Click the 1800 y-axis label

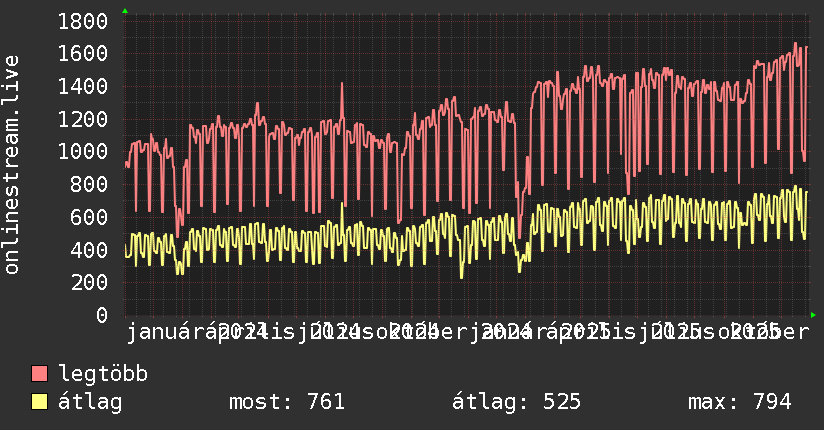click(83, 22)
